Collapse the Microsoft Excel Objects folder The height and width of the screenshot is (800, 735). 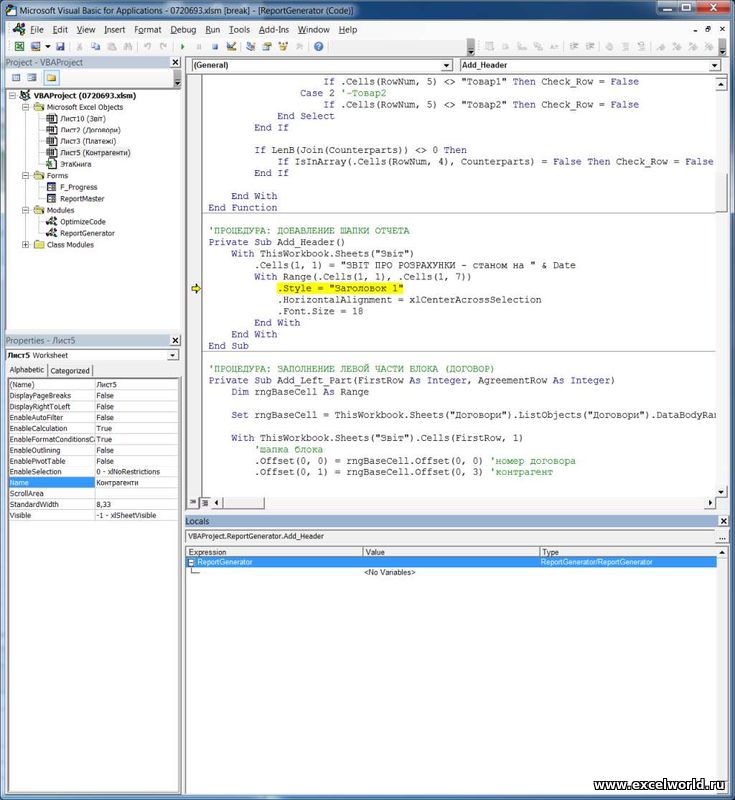(x=26, y=107)
